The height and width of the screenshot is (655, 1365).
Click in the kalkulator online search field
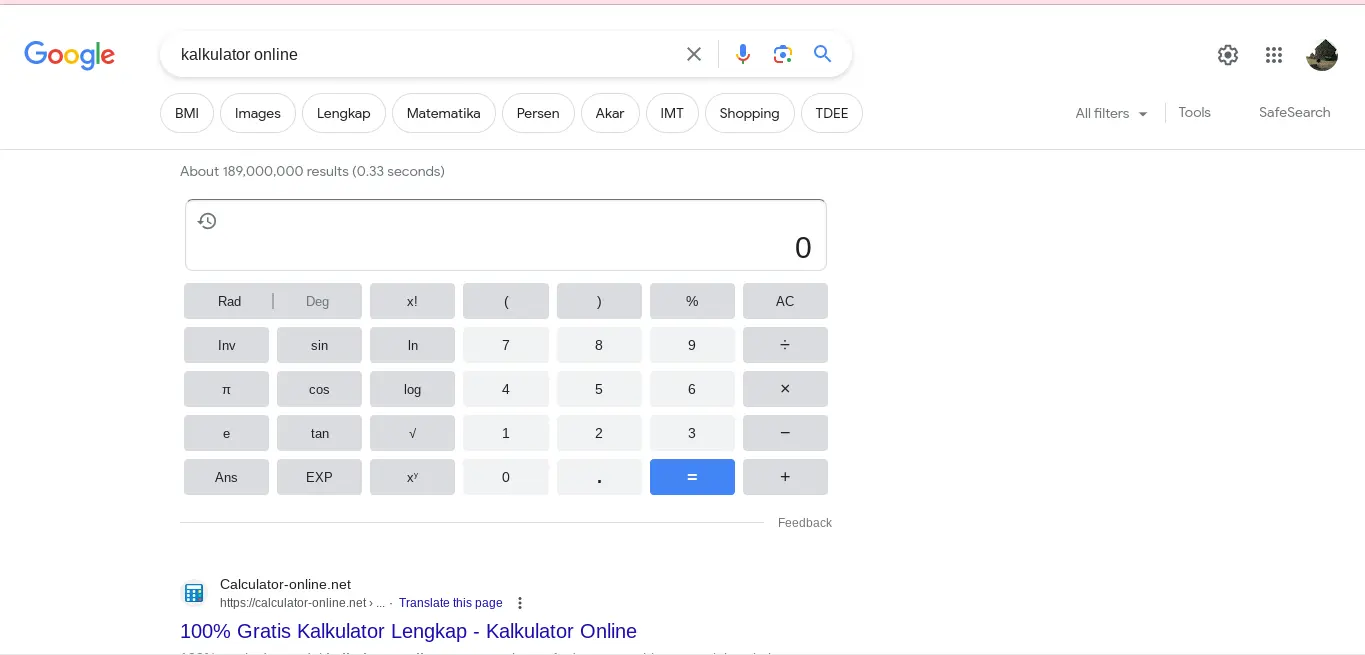coord(420,54)
